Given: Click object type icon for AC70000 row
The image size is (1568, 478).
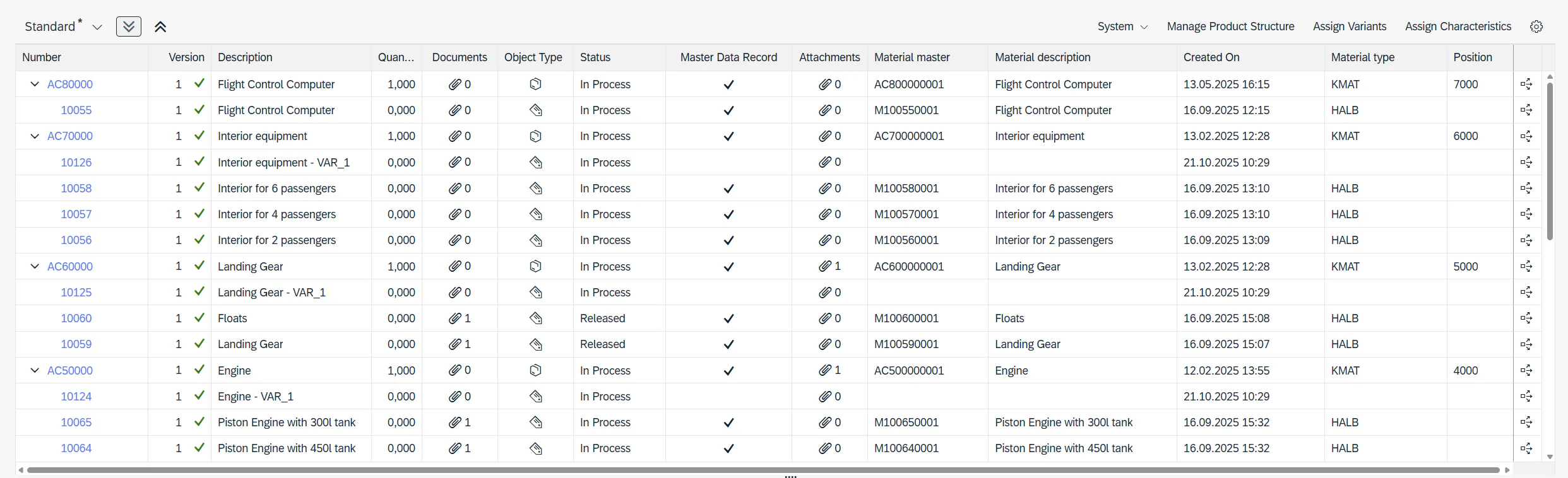Looking at the screenshot, I should coord(535,136).
